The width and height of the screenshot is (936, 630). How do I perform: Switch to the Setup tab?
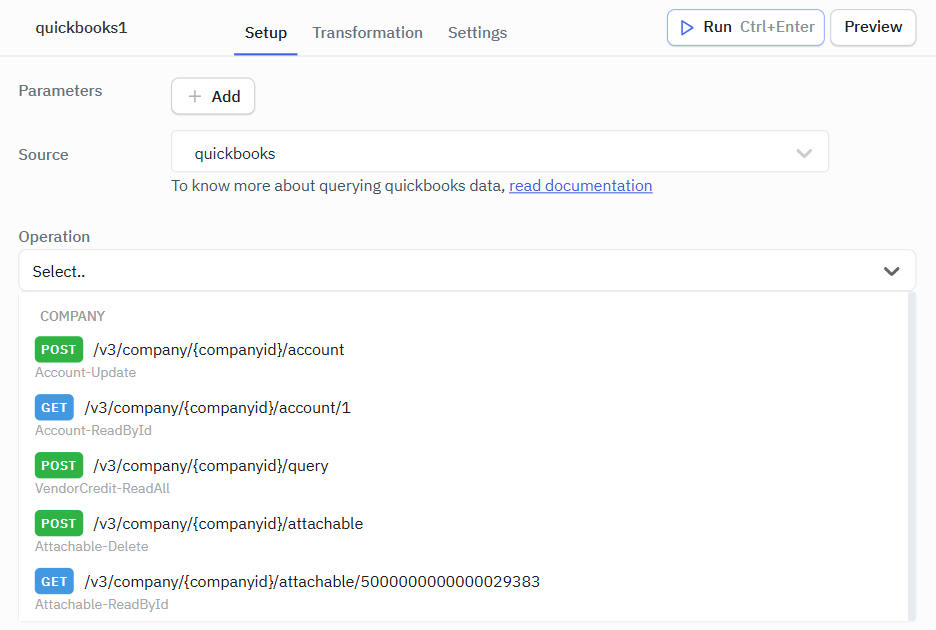click(266, 32)
